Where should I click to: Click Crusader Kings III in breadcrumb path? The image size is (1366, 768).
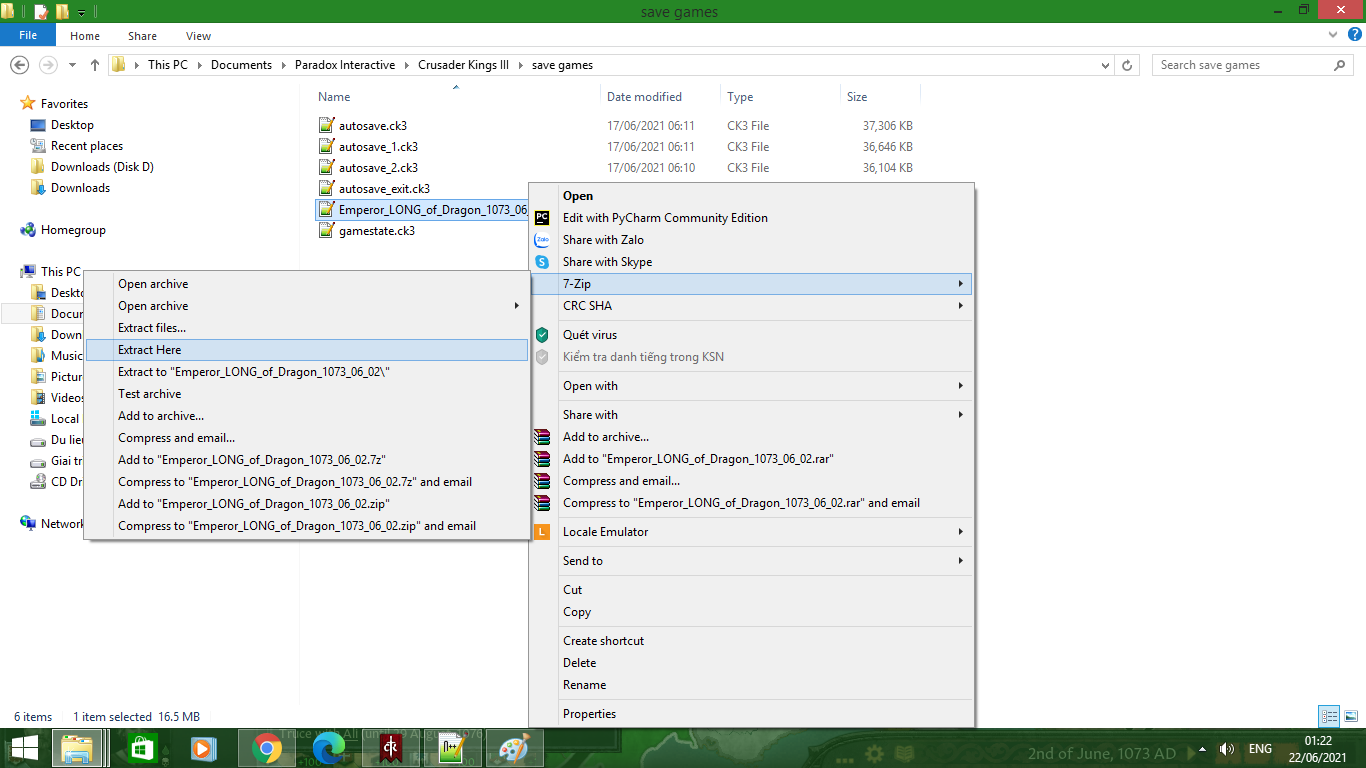(463, 65)
